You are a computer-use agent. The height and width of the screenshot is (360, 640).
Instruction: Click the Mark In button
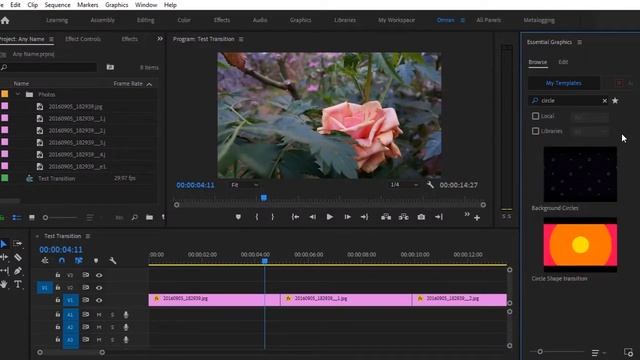257,217
